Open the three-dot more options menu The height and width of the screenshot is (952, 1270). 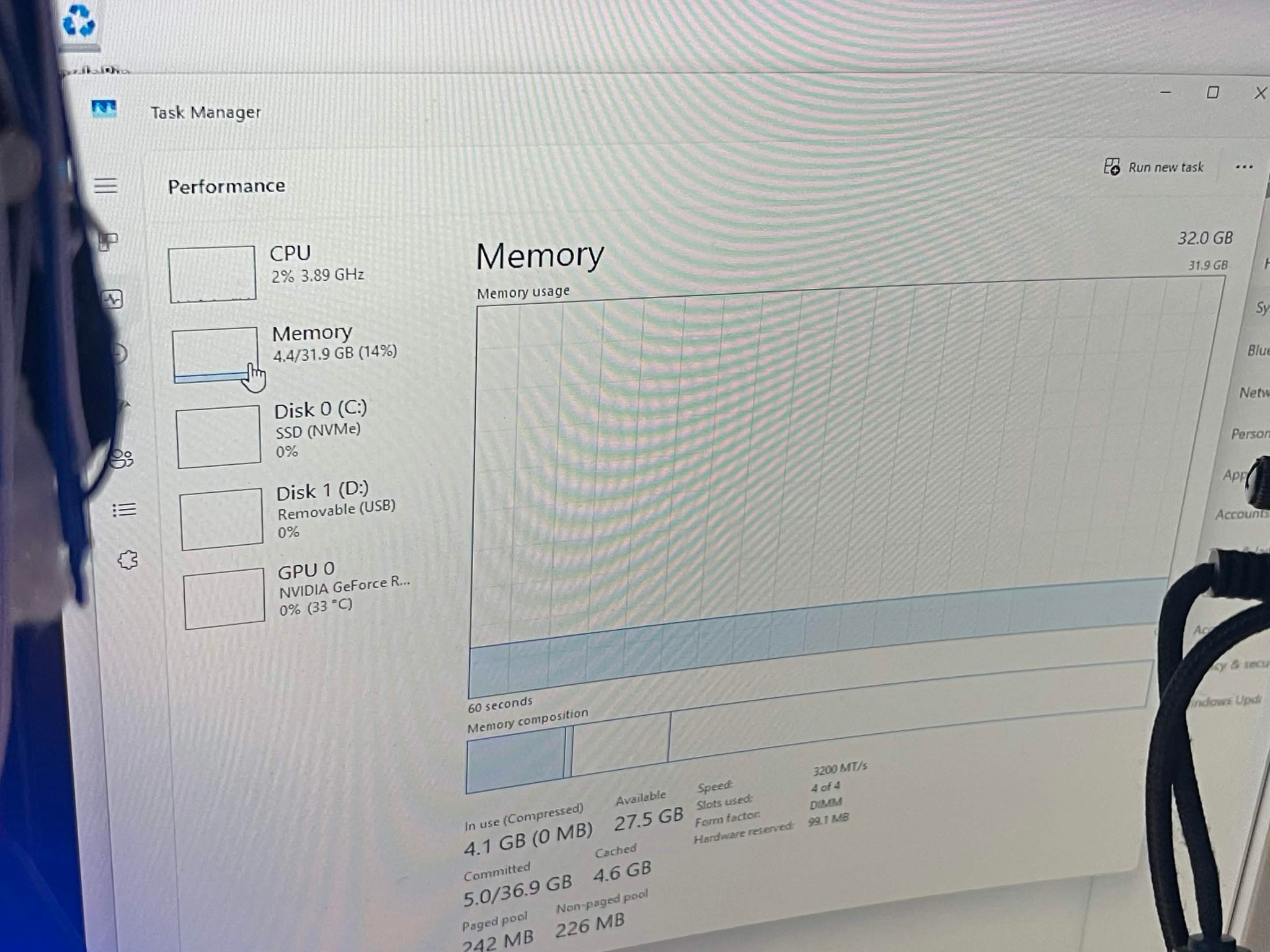(1244, 167)
